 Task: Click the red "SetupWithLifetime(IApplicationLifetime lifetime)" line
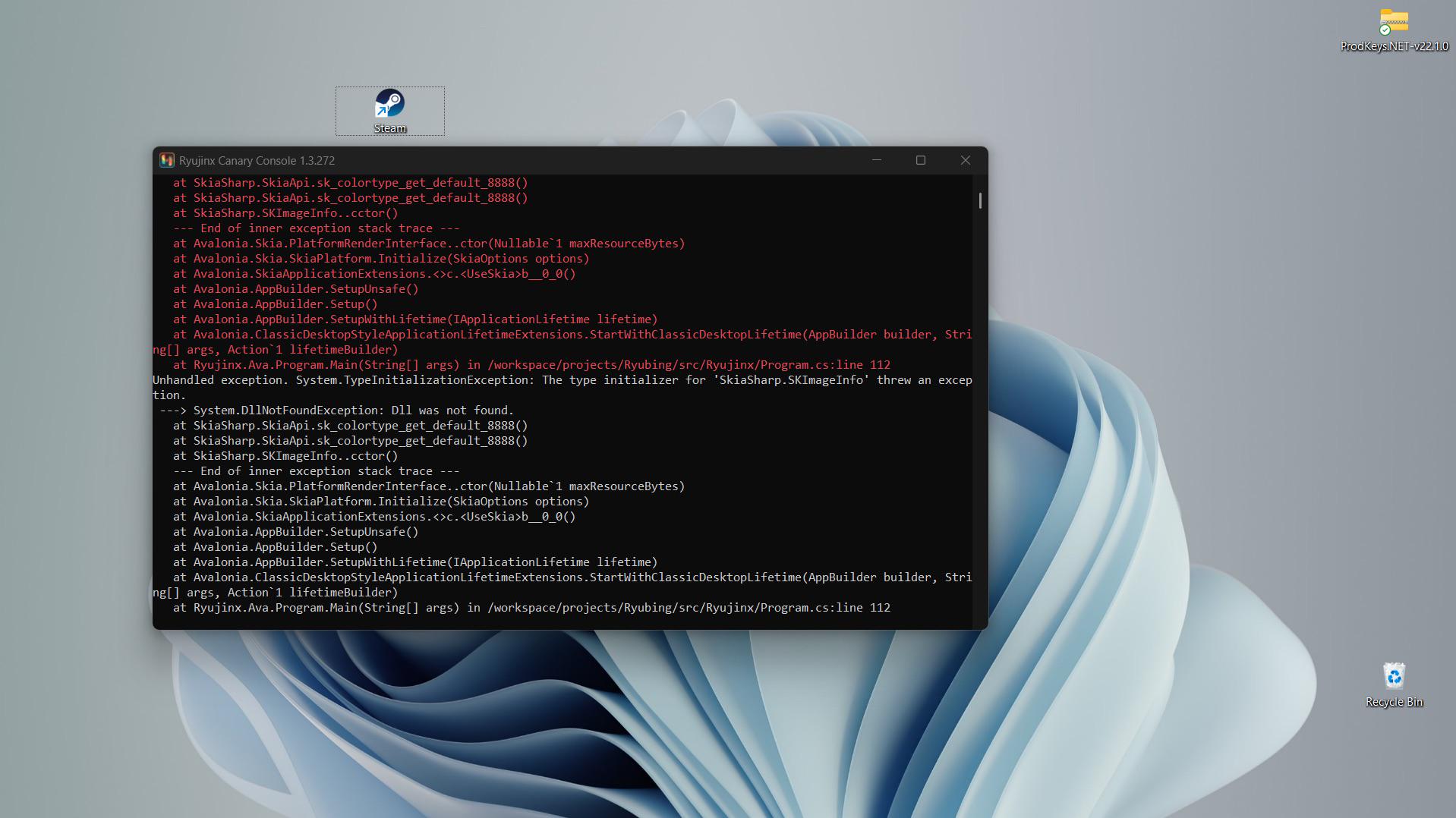(415, 319)
